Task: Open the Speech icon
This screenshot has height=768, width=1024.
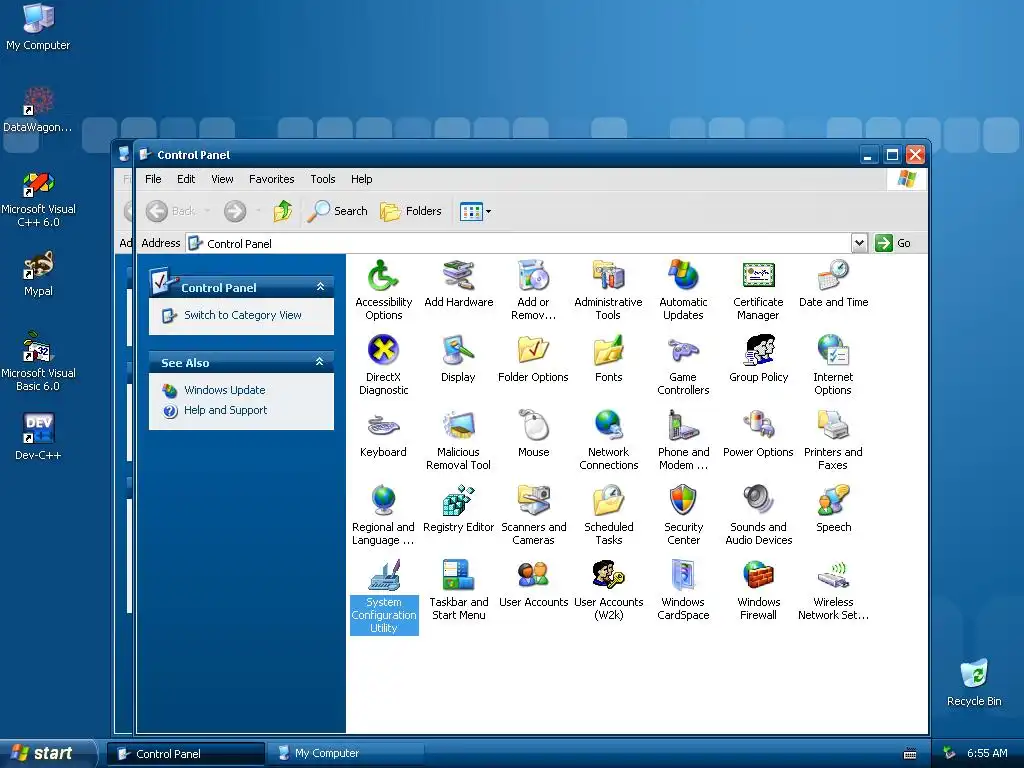Action: [833, 509]
